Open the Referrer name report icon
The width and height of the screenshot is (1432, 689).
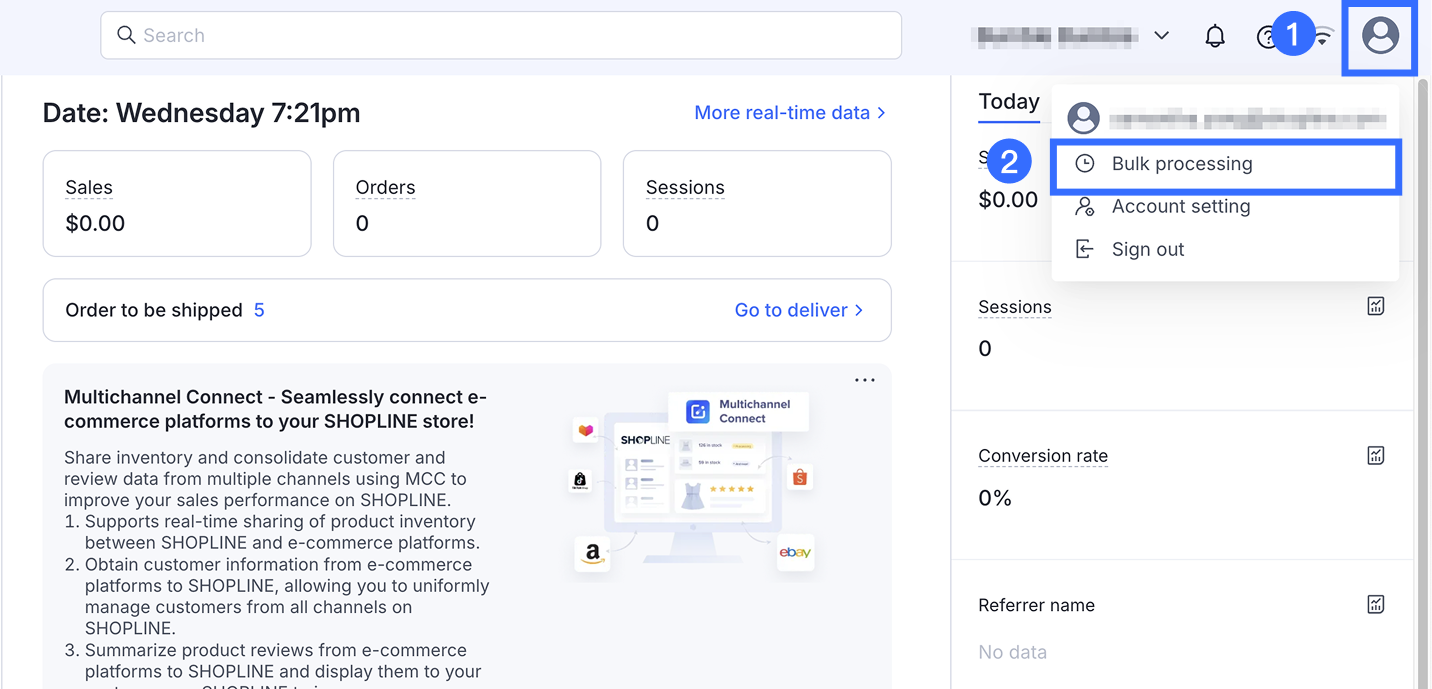tap(1376, 604)
